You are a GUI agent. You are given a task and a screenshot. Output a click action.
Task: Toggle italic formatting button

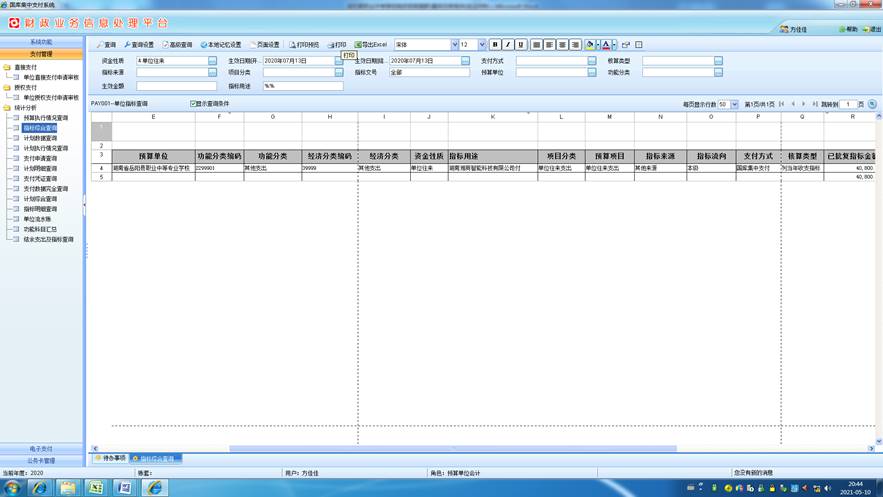[508, 44]
